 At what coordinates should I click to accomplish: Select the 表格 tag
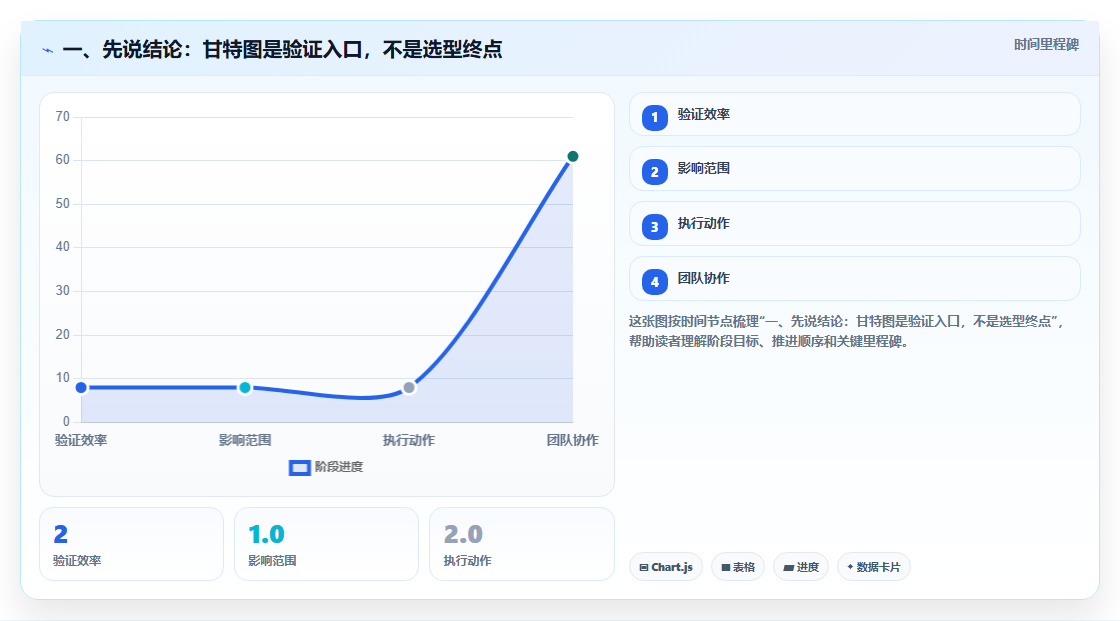pyautogui.click(x=738, y=567)
